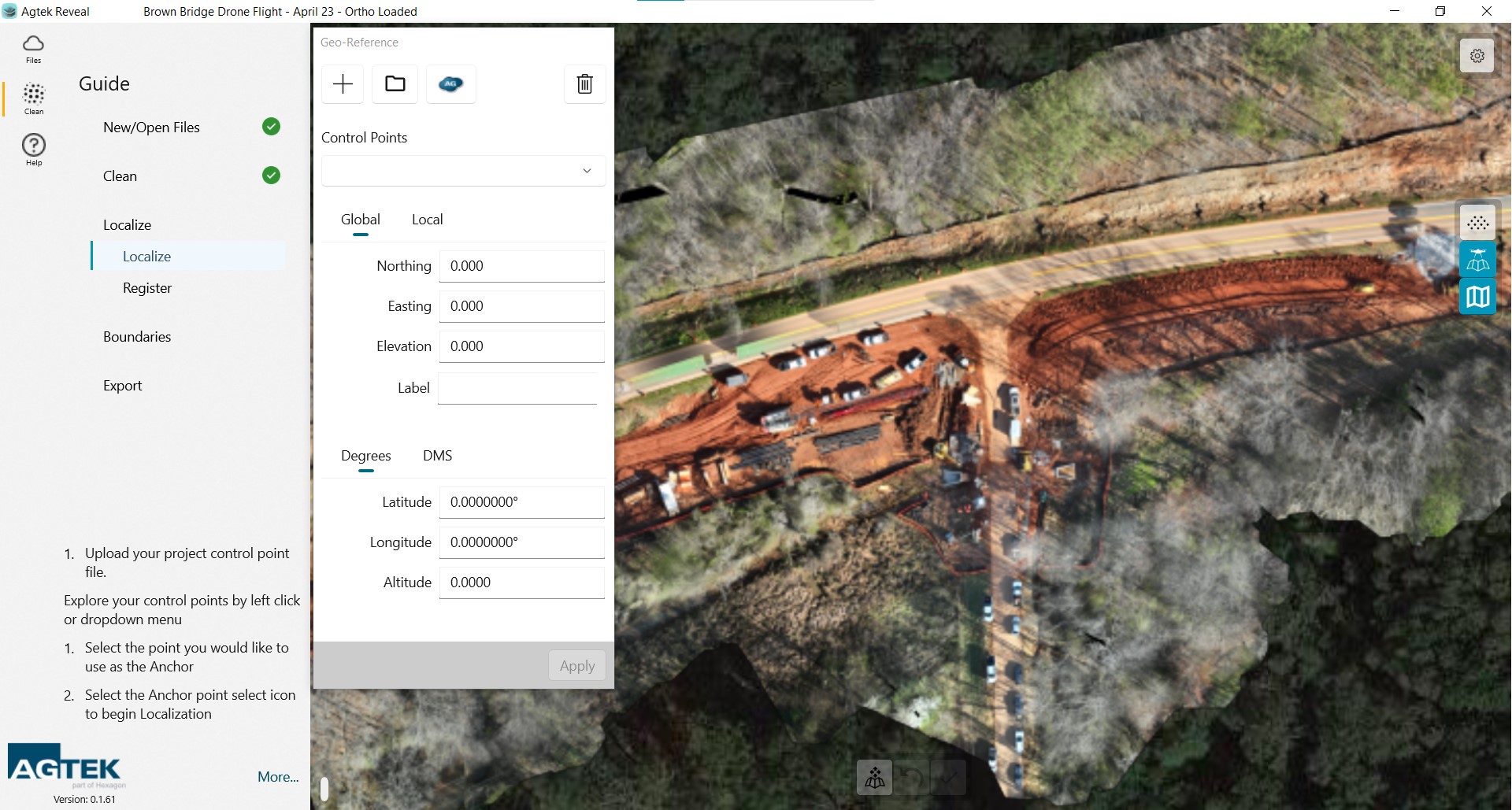This screenshot has height=810, width=1512.
Task: Click the Apply button
Action: click(576, 666)
